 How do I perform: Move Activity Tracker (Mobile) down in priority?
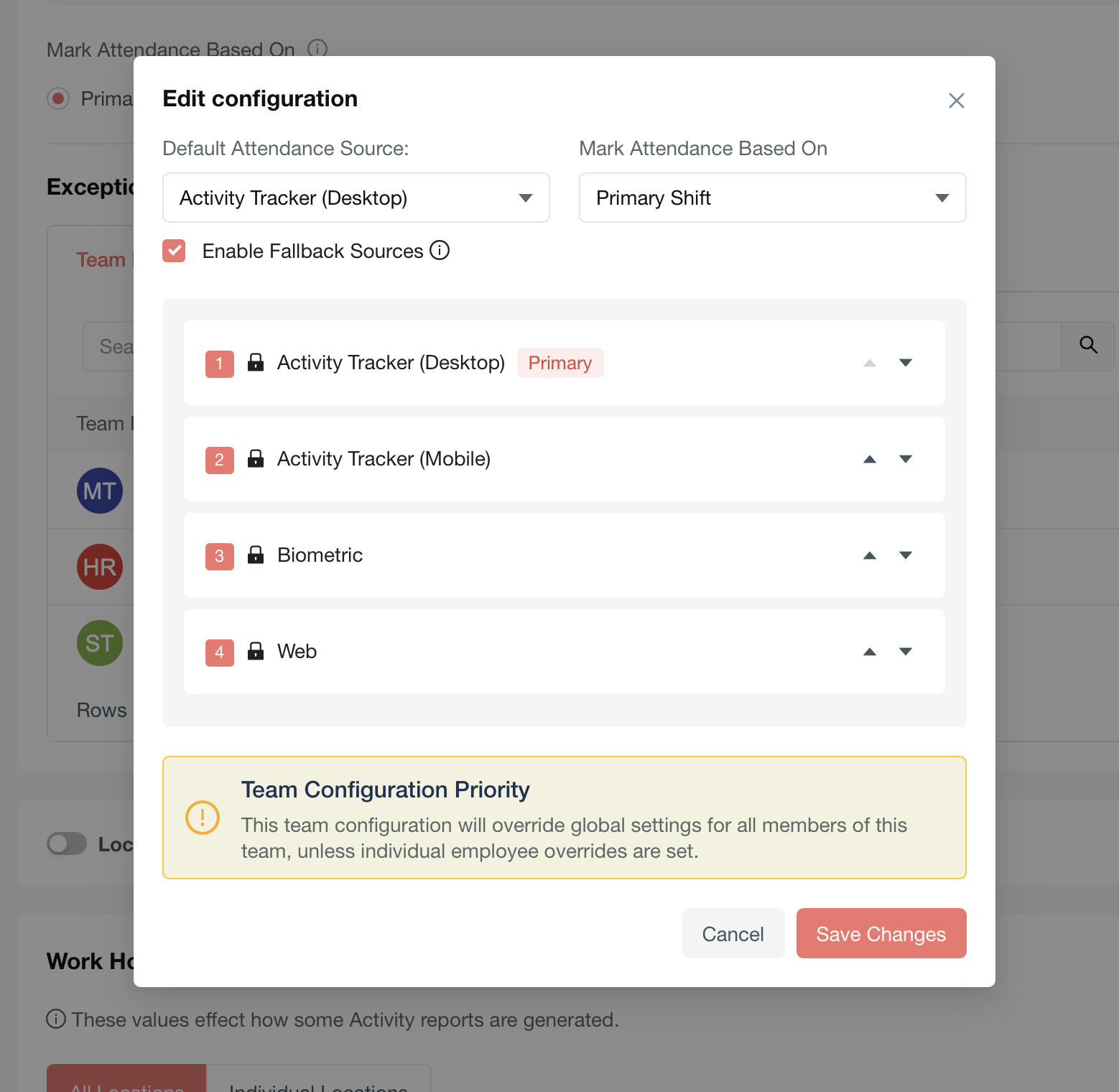pos(905,460)
